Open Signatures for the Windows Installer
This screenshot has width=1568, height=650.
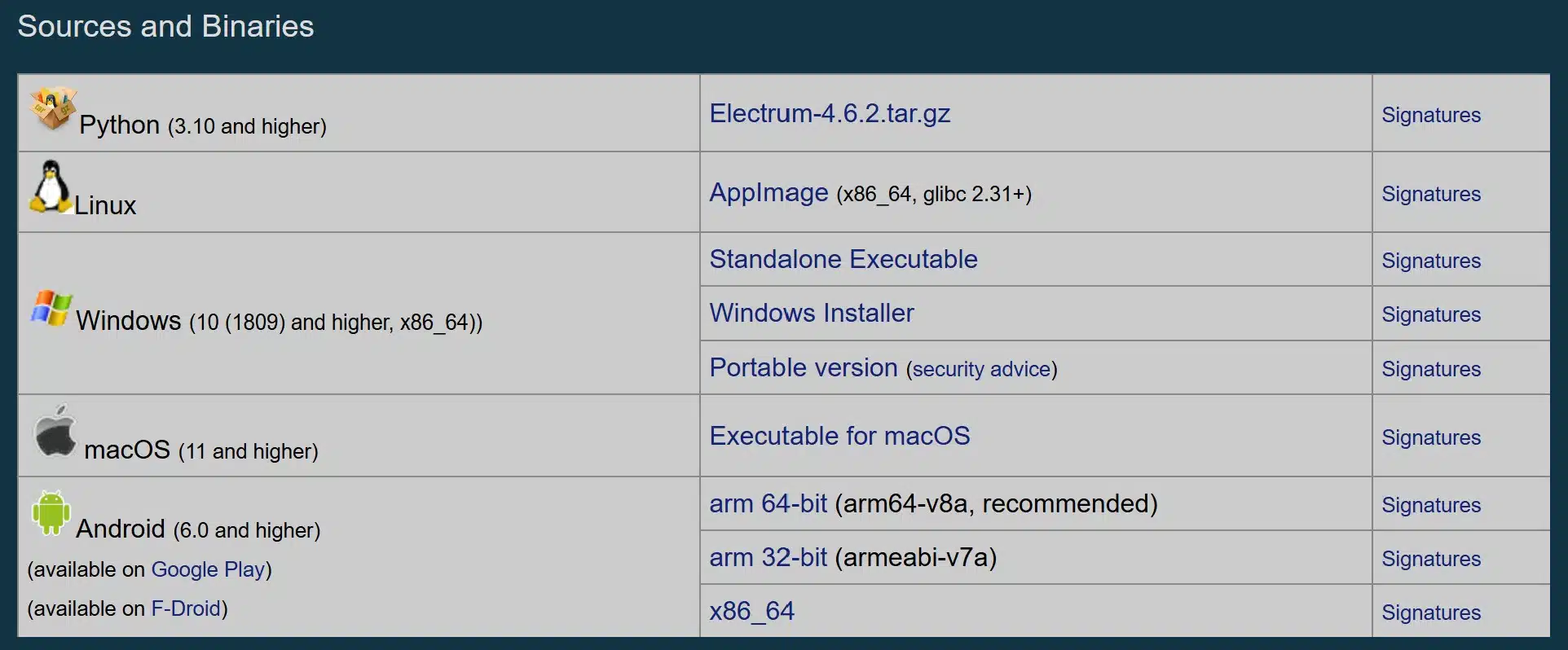(x=1431, y=314)
